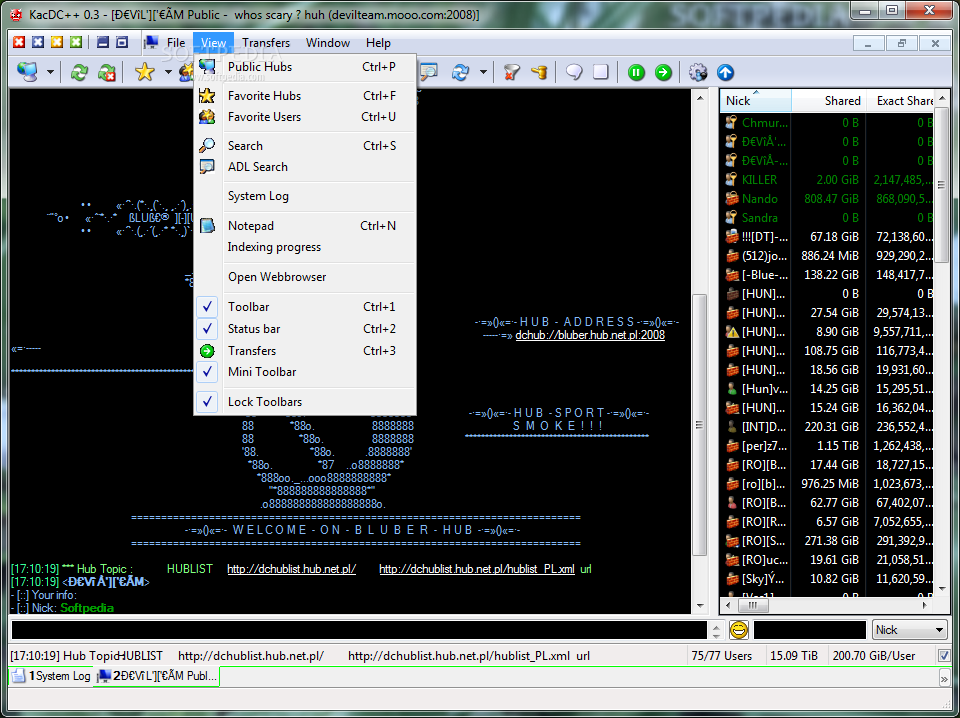The height and width of the screenshot is (718, 960).
Task: Switch to the D€ViL Public hub tab
Action: pyautogui.click(x=157, y=676)
